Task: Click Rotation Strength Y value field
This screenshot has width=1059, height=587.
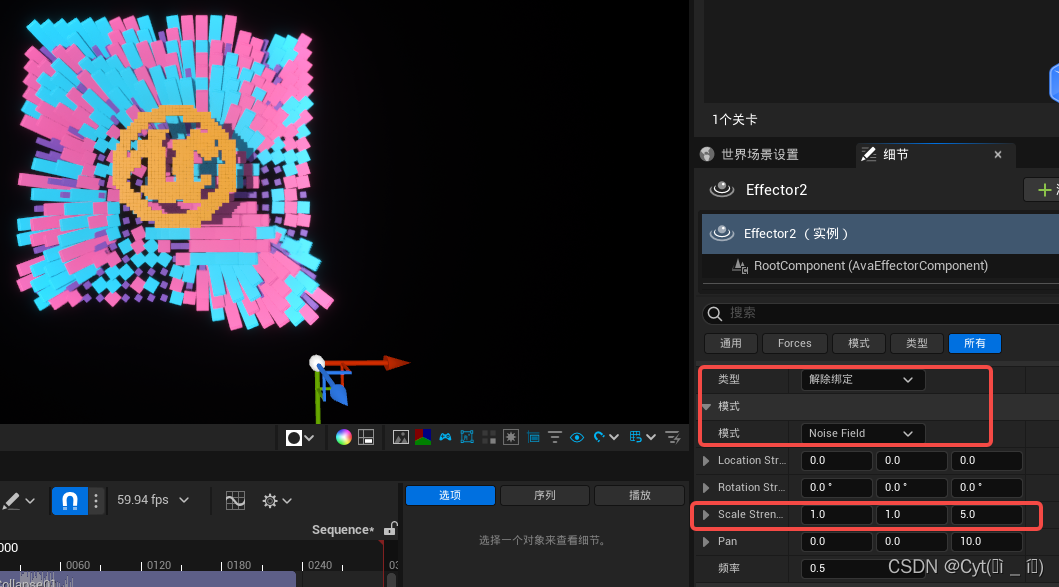Action: 911,488
